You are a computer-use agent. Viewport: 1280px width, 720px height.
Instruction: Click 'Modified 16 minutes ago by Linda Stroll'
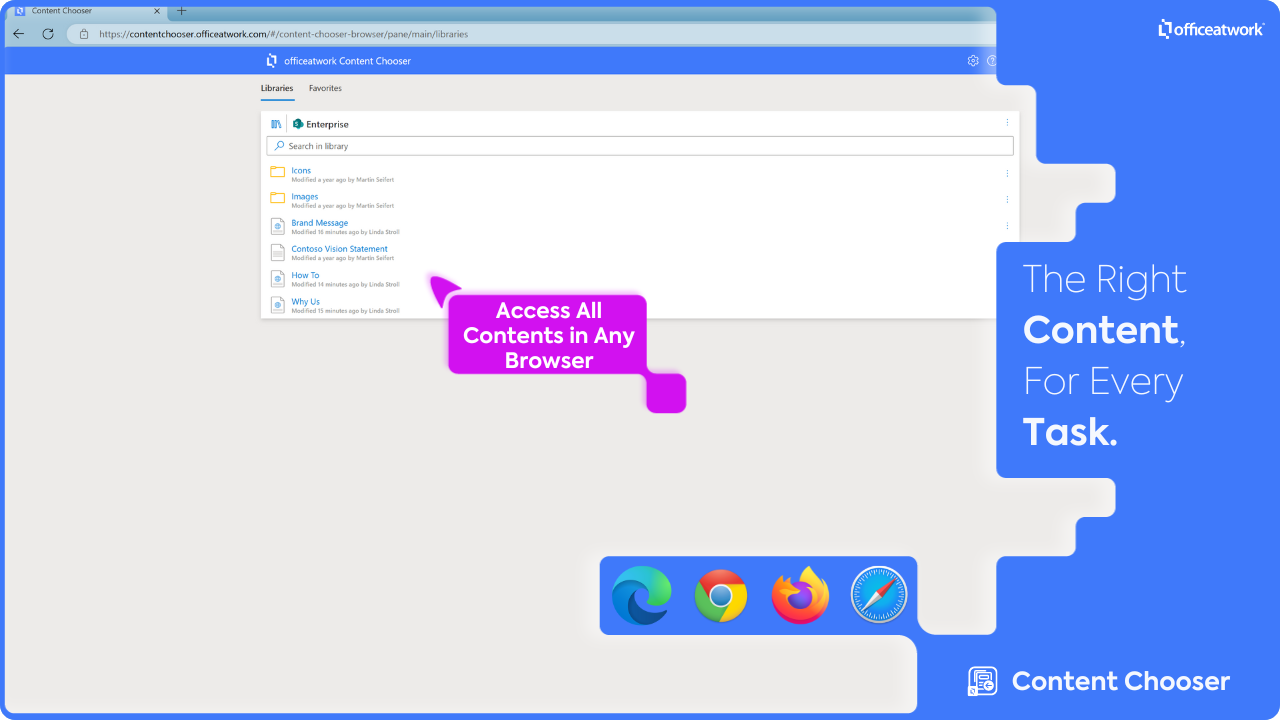pos(345,232)
